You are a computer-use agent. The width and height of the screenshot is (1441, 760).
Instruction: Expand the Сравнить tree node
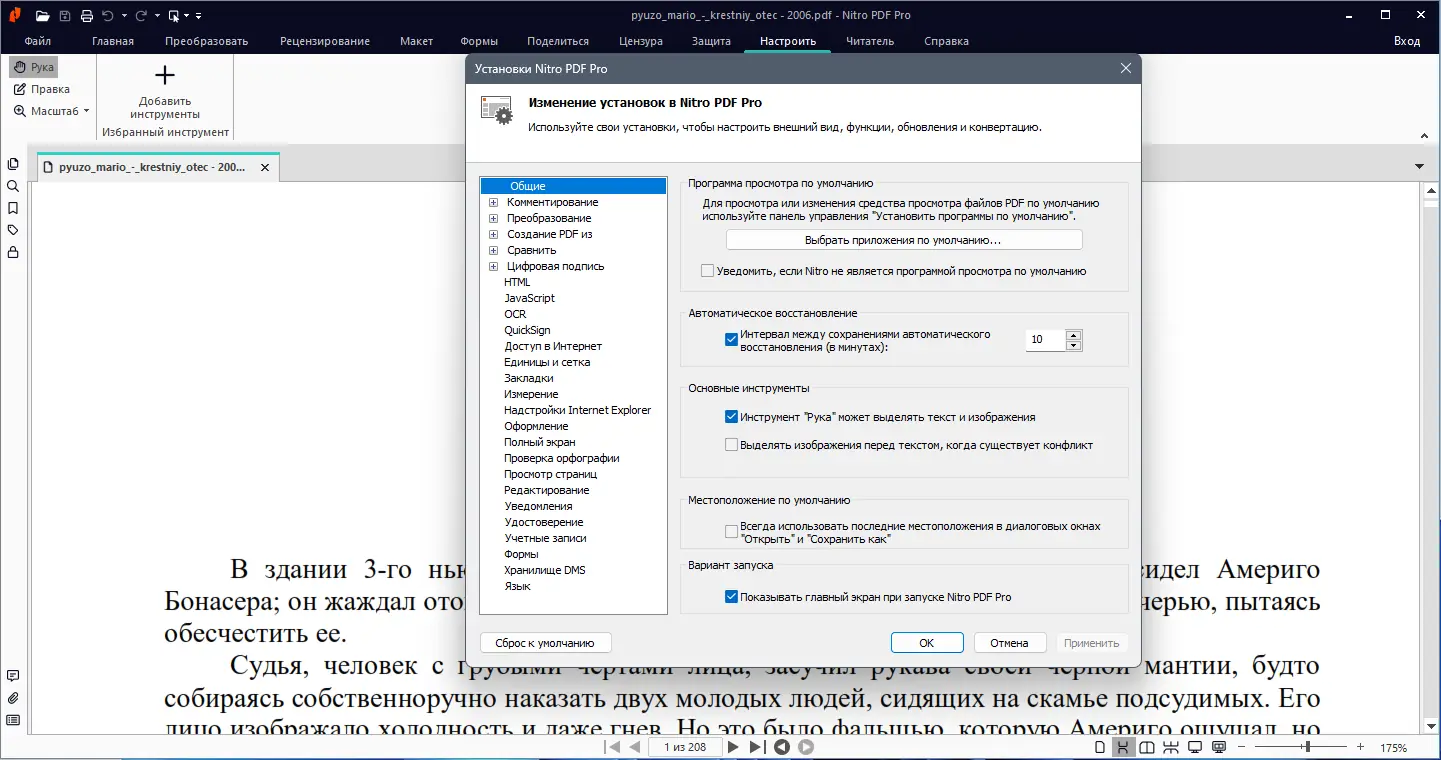493,250
